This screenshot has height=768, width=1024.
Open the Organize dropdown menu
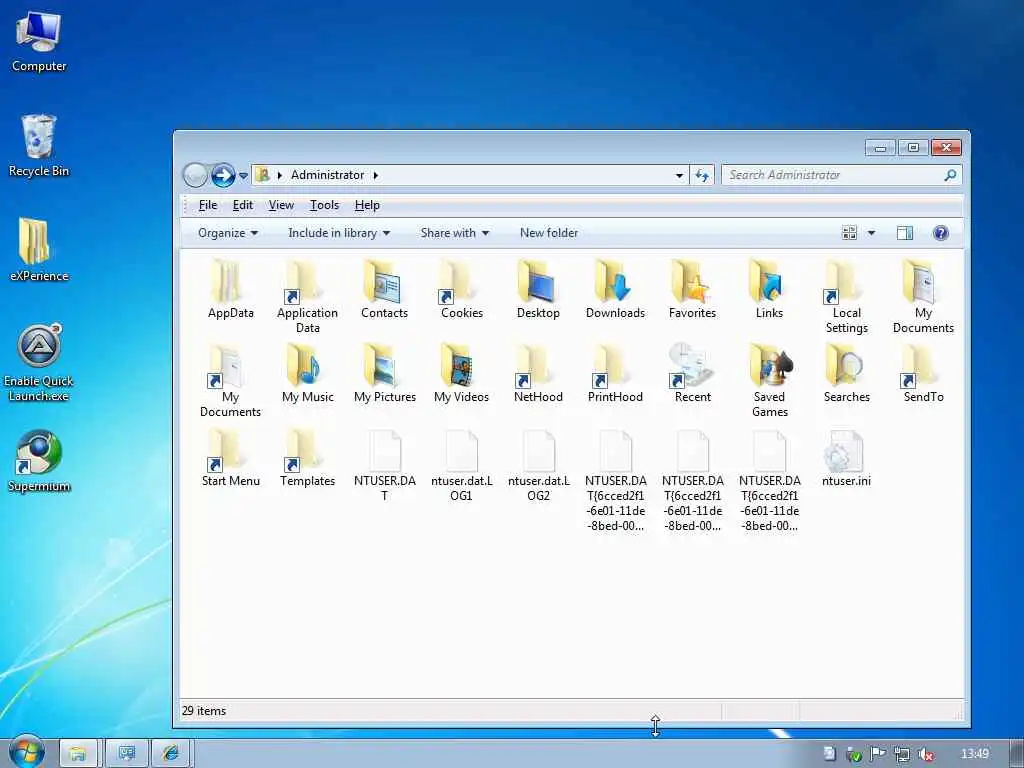coord(228,233)
